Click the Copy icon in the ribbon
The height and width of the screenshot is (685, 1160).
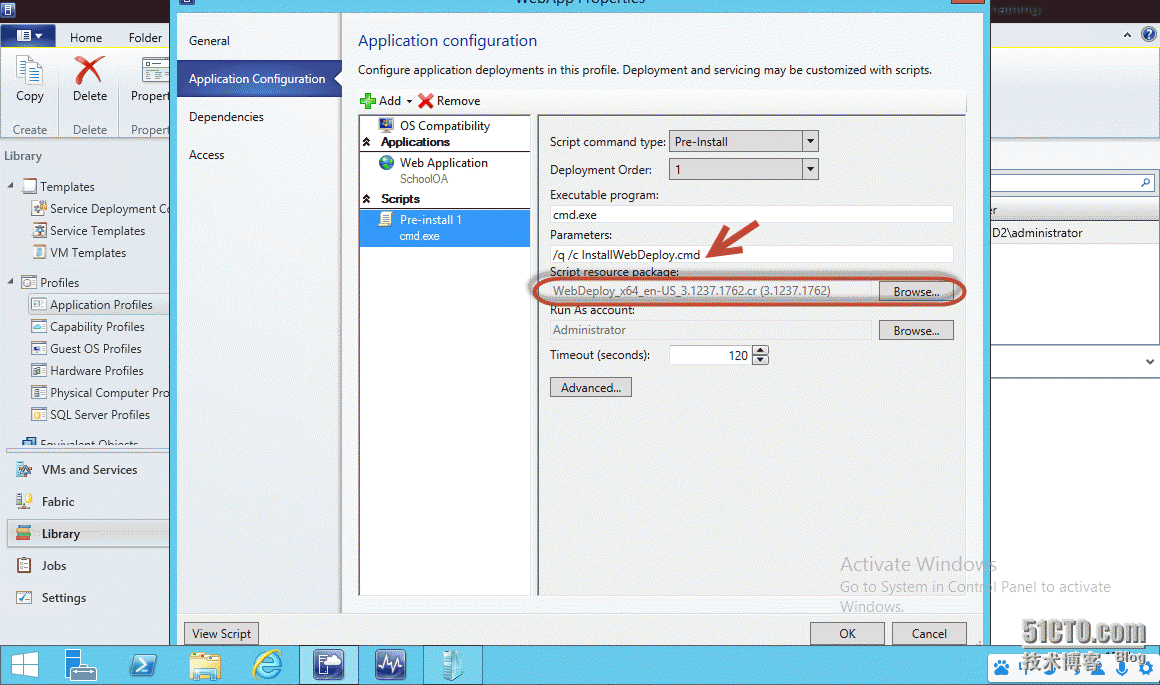click(30, 71)
